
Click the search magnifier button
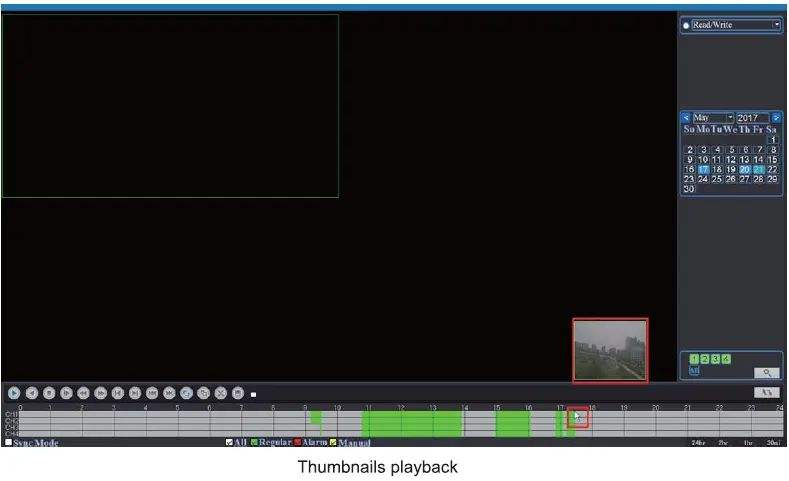coord(767,373)
